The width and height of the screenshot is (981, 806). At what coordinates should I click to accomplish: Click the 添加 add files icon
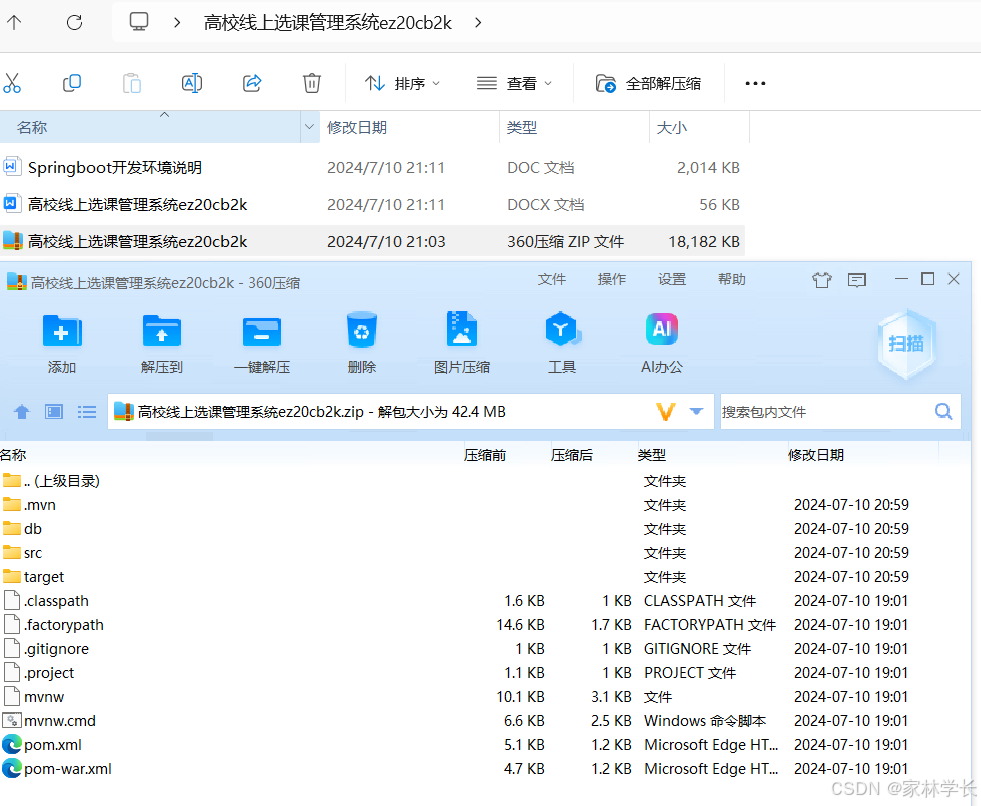click(61, 344)
